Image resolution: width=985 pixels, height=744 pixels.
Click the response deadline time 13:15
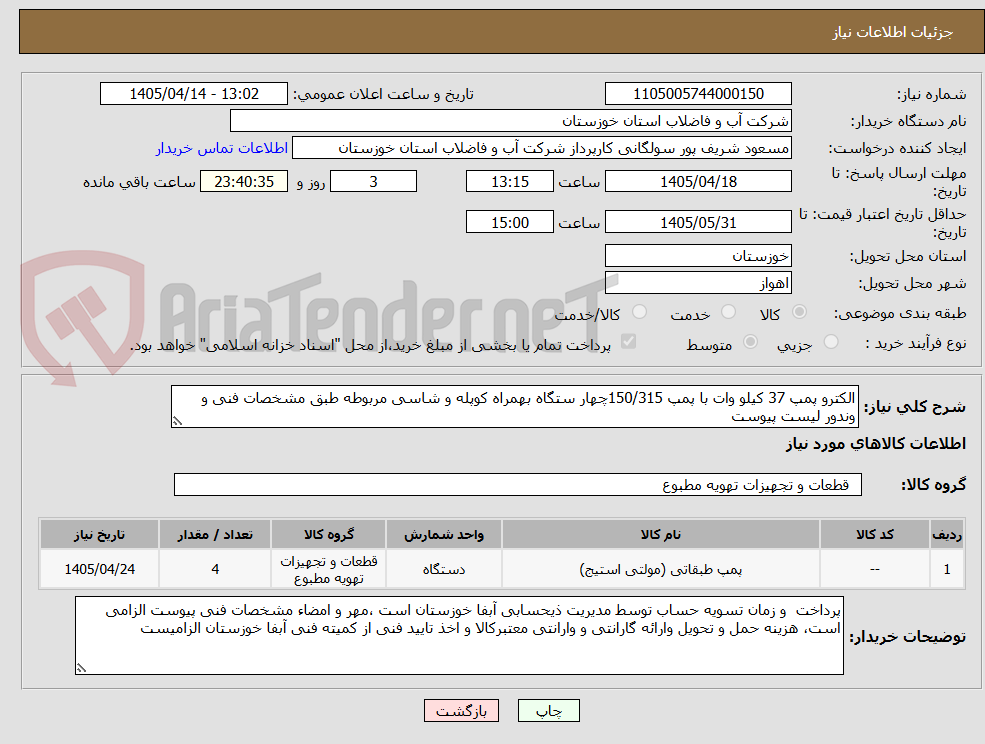[509, 182]
